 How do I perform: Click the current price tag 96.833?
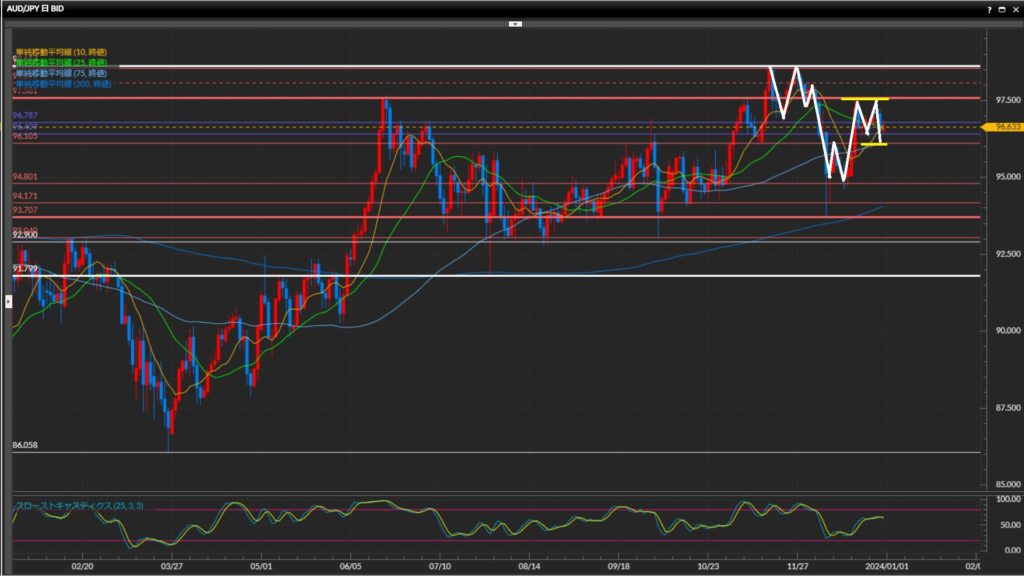point(1003,128)
